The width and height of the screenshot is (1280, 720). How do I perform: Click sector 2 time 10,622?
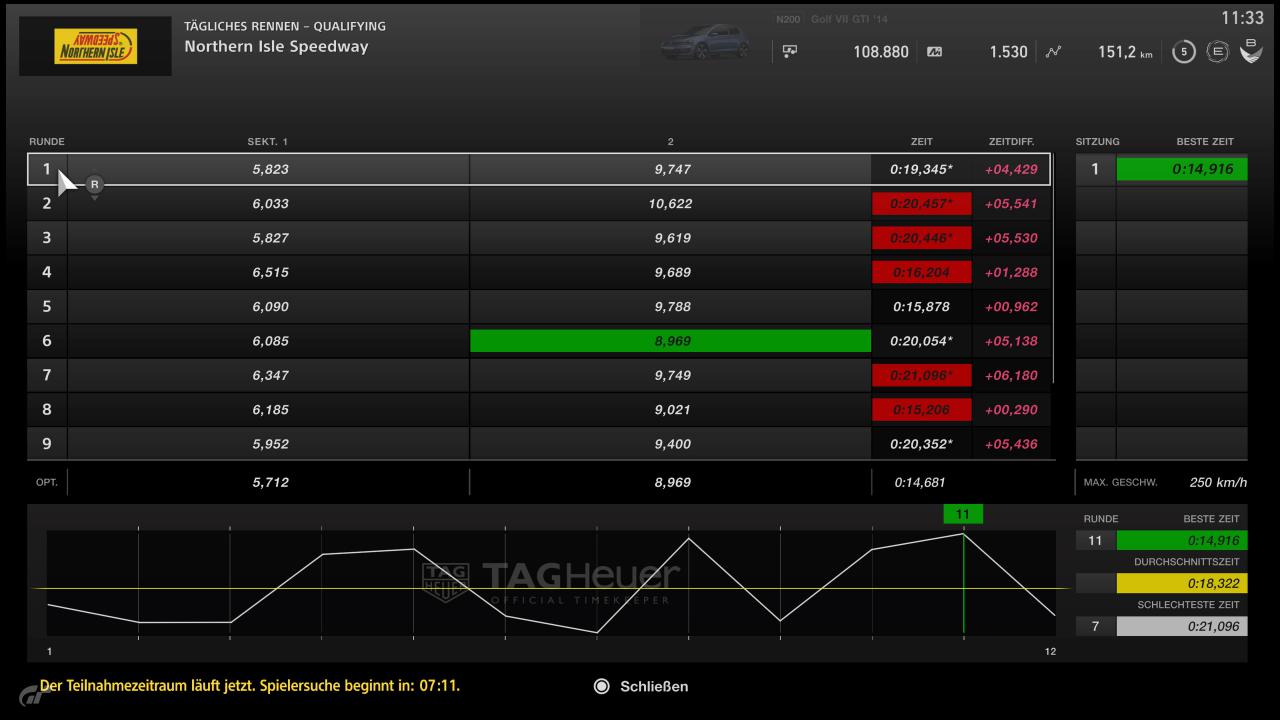(670, 204)
